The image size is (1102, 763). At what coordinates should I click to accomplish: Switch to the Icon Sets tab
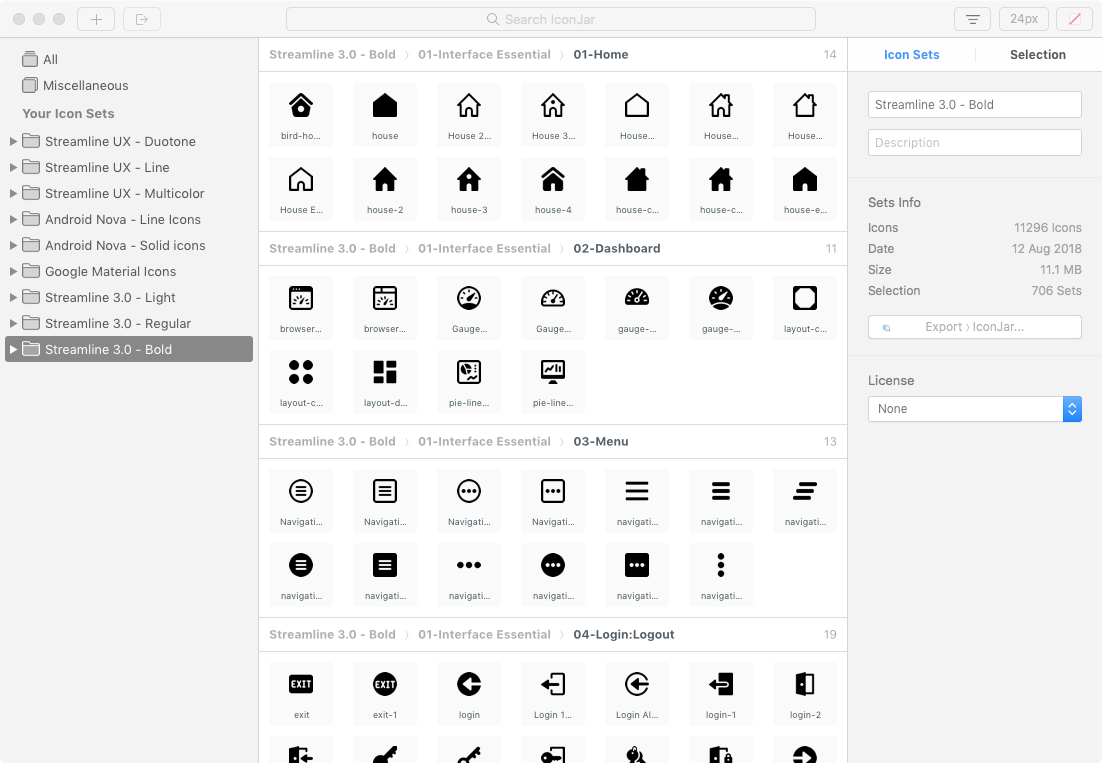click(912, 55)
